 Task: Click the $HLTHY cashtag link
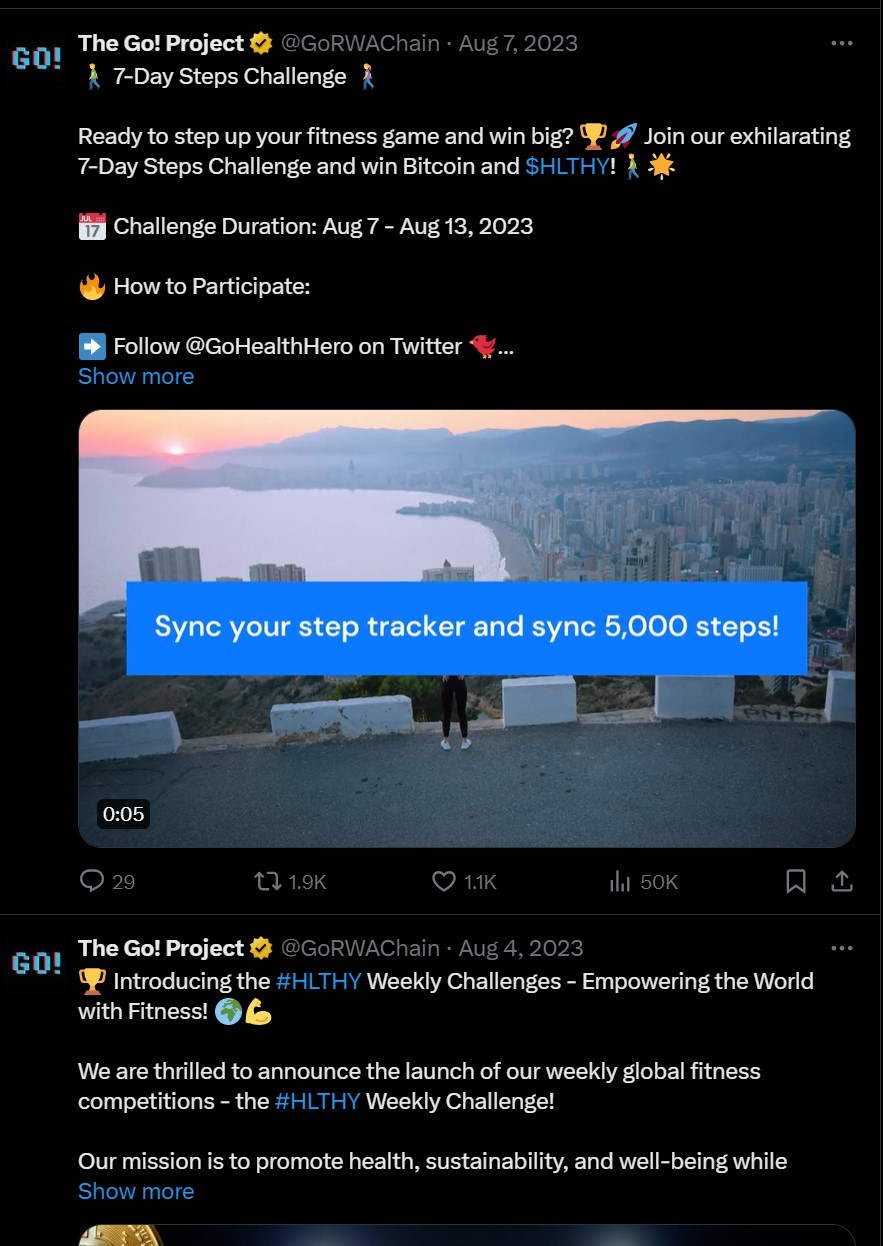click(x=567, y=166)
